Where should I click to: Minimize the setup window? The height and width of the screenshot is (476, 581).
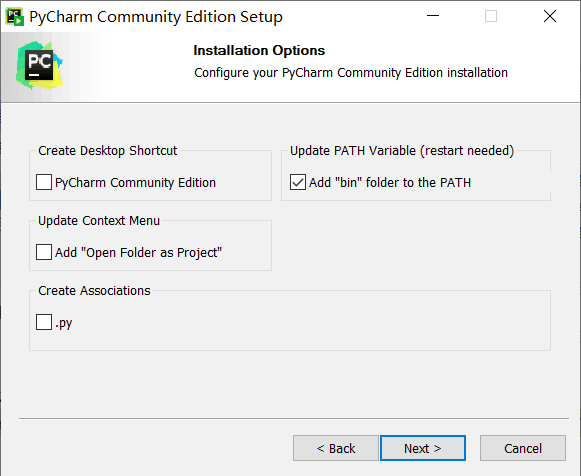[433, 16]
